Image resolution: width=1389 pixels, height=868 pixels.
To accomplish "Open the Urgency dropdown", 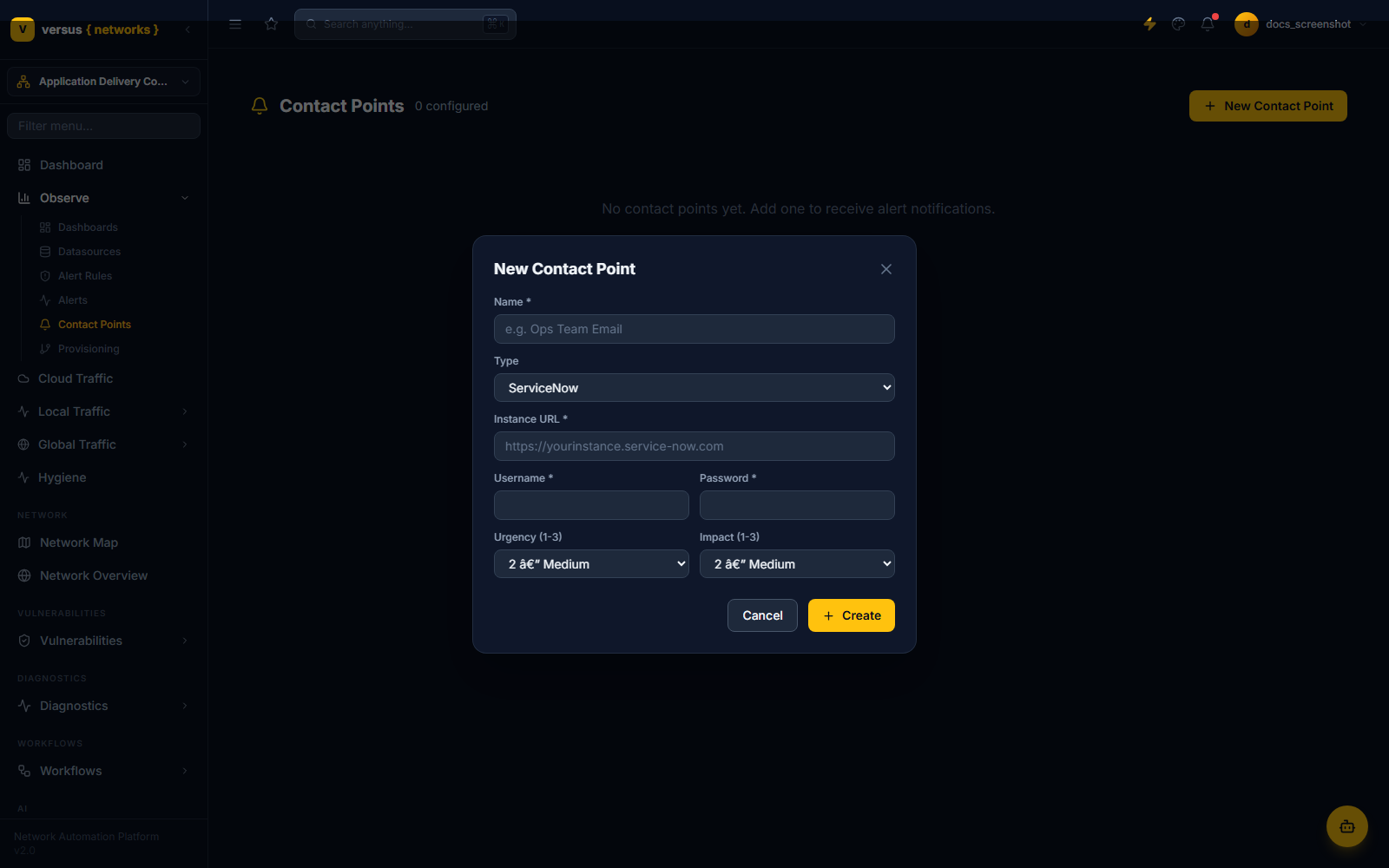I will pos(591,564).
